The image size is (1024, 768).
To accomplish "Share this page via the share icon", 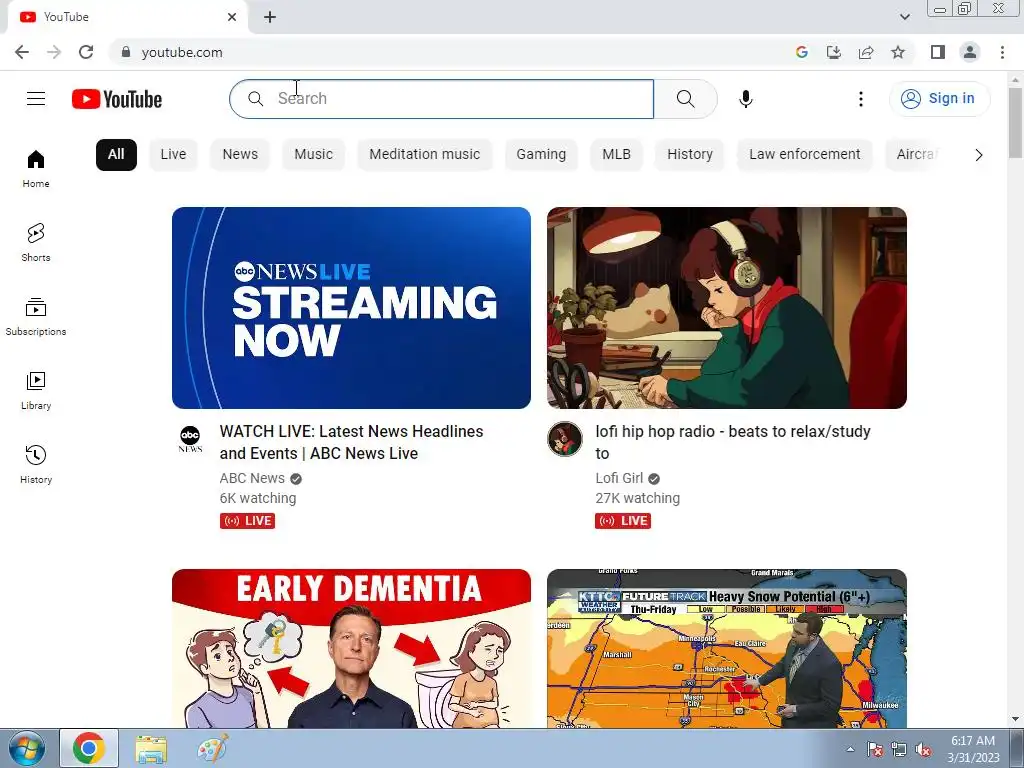I will pos(866,52).
